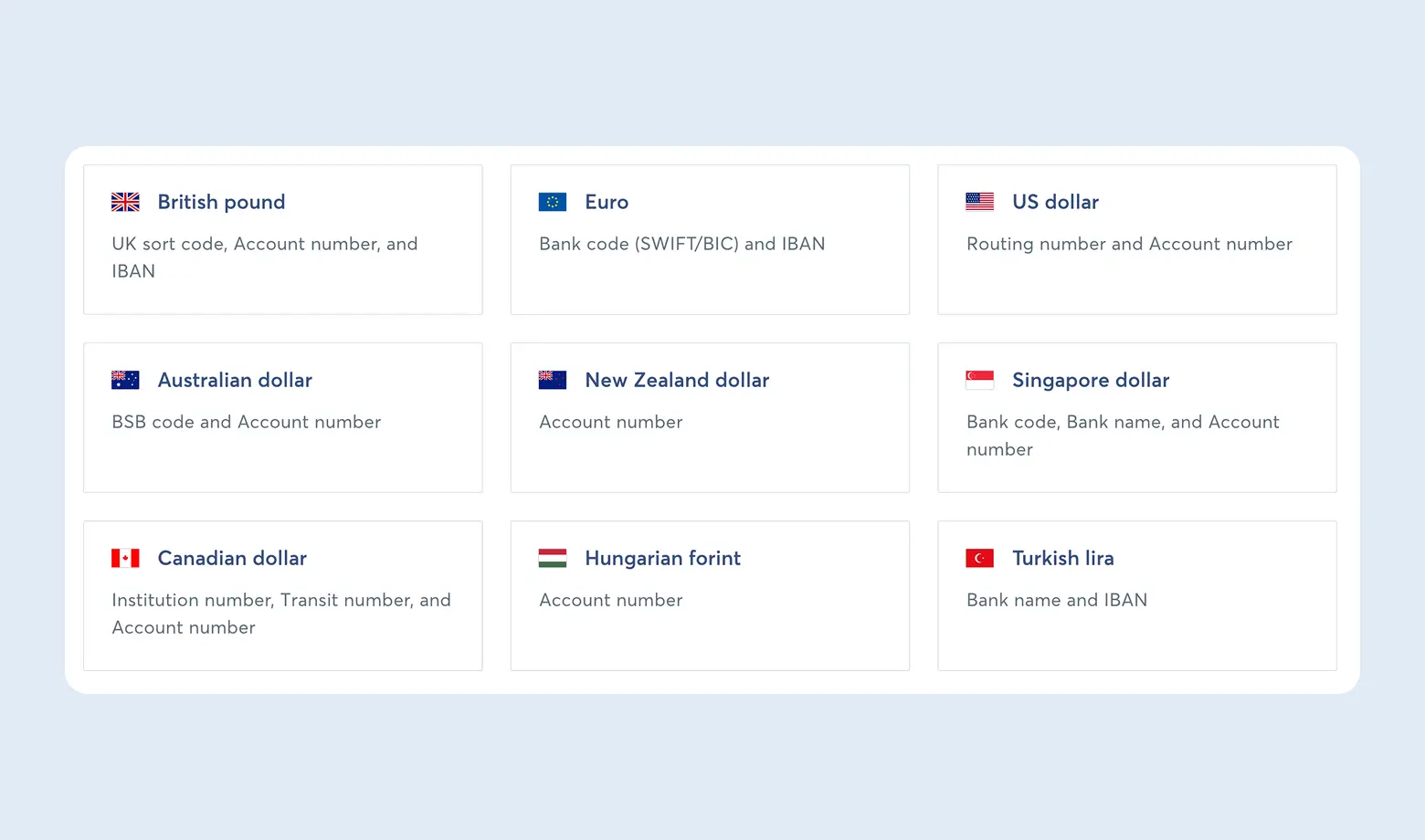Click the 'Routing number and Account number' description
Screen dimensions: 1425x840
[x=1129, y=244]
